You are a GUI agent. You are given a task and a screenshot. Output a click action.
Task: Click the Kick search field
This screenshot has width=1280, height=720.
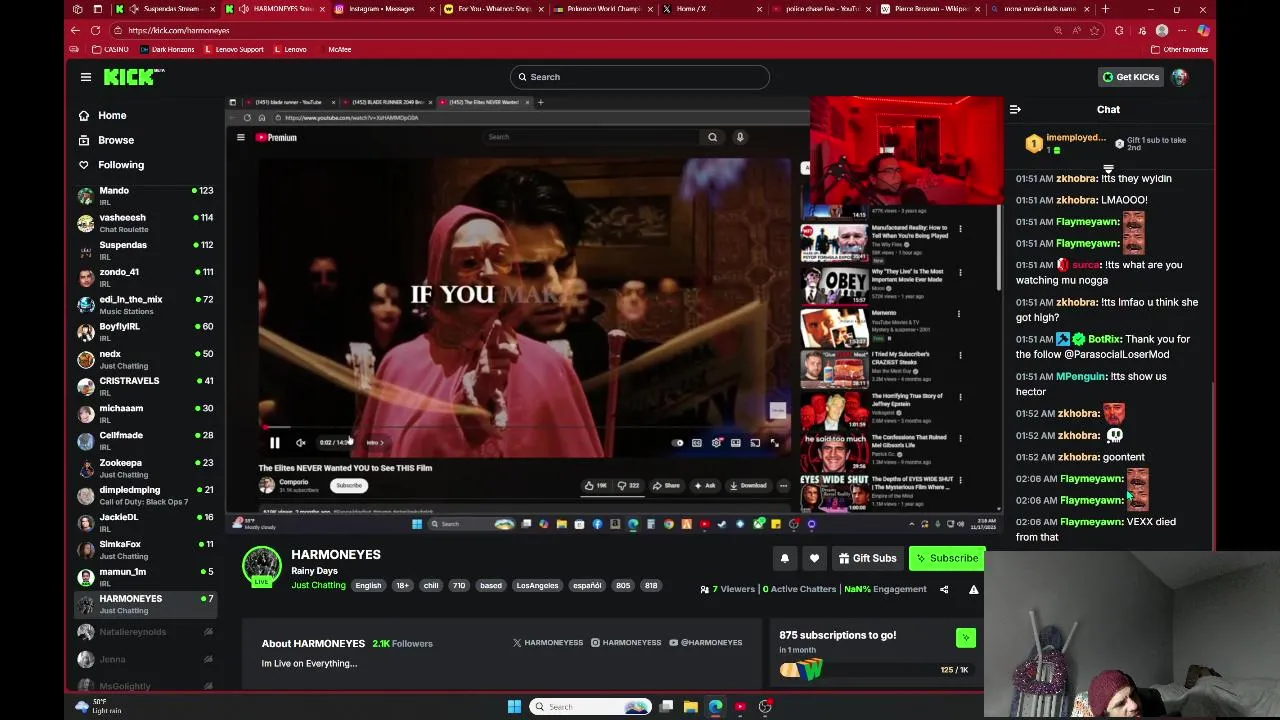point(640,77)
